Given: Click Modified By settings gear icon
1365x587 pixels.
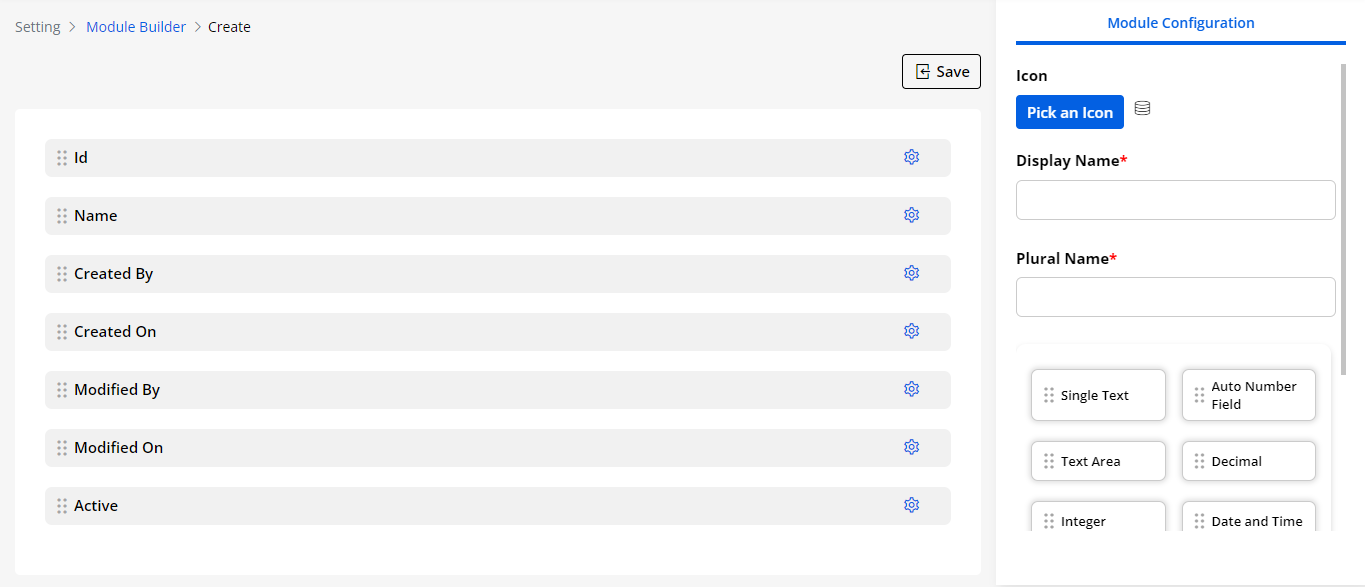Looking at the screenshot, I should [x=911, y=389].
